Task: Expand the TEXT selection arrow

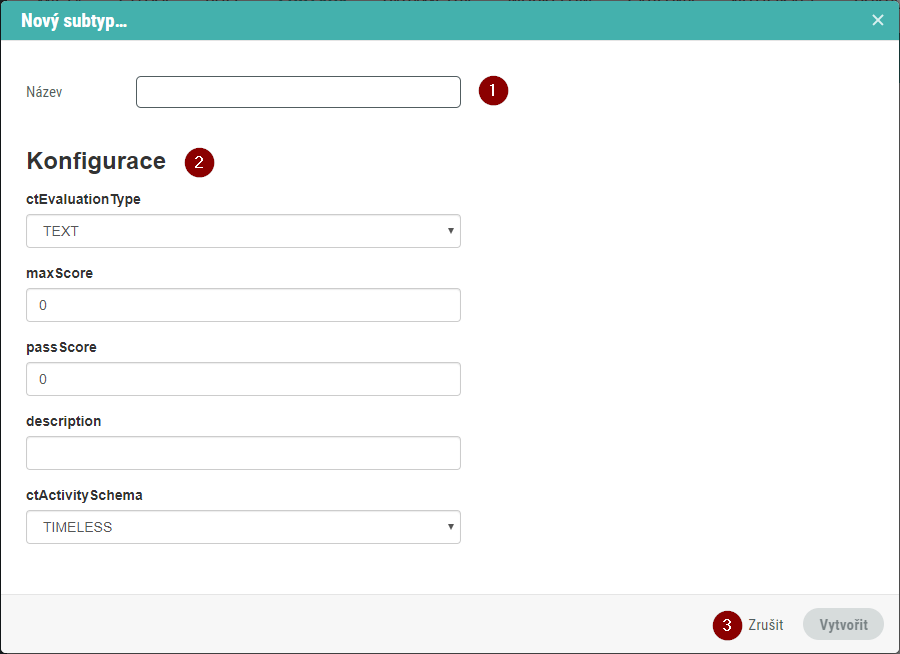Action: pyautogui.click(x=449, y=231)
